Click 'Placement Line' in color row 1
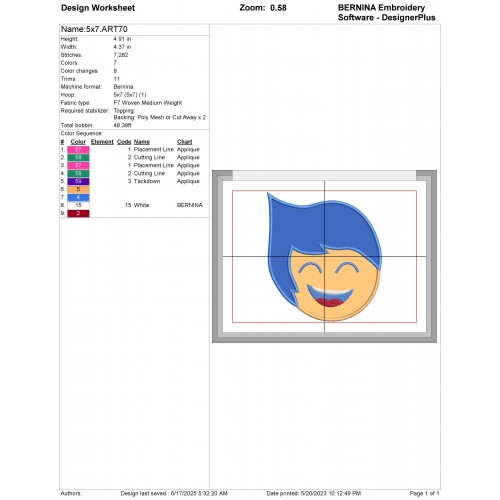The width and height of the screenshot is (500, 500). point(154,150)
